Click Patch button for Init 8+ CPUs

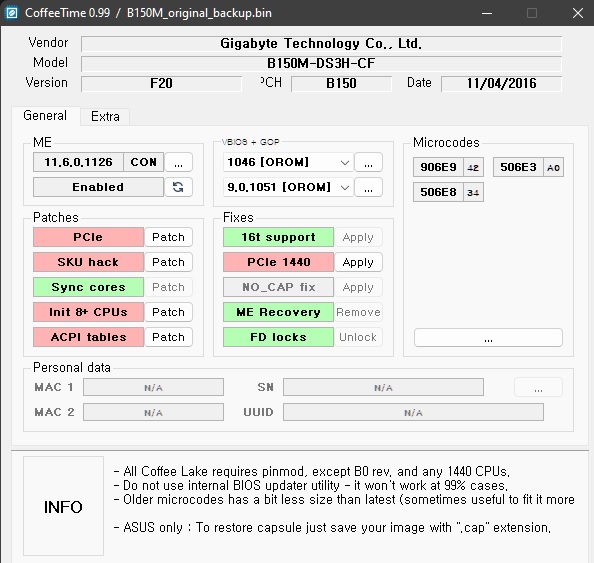[168, 312]
